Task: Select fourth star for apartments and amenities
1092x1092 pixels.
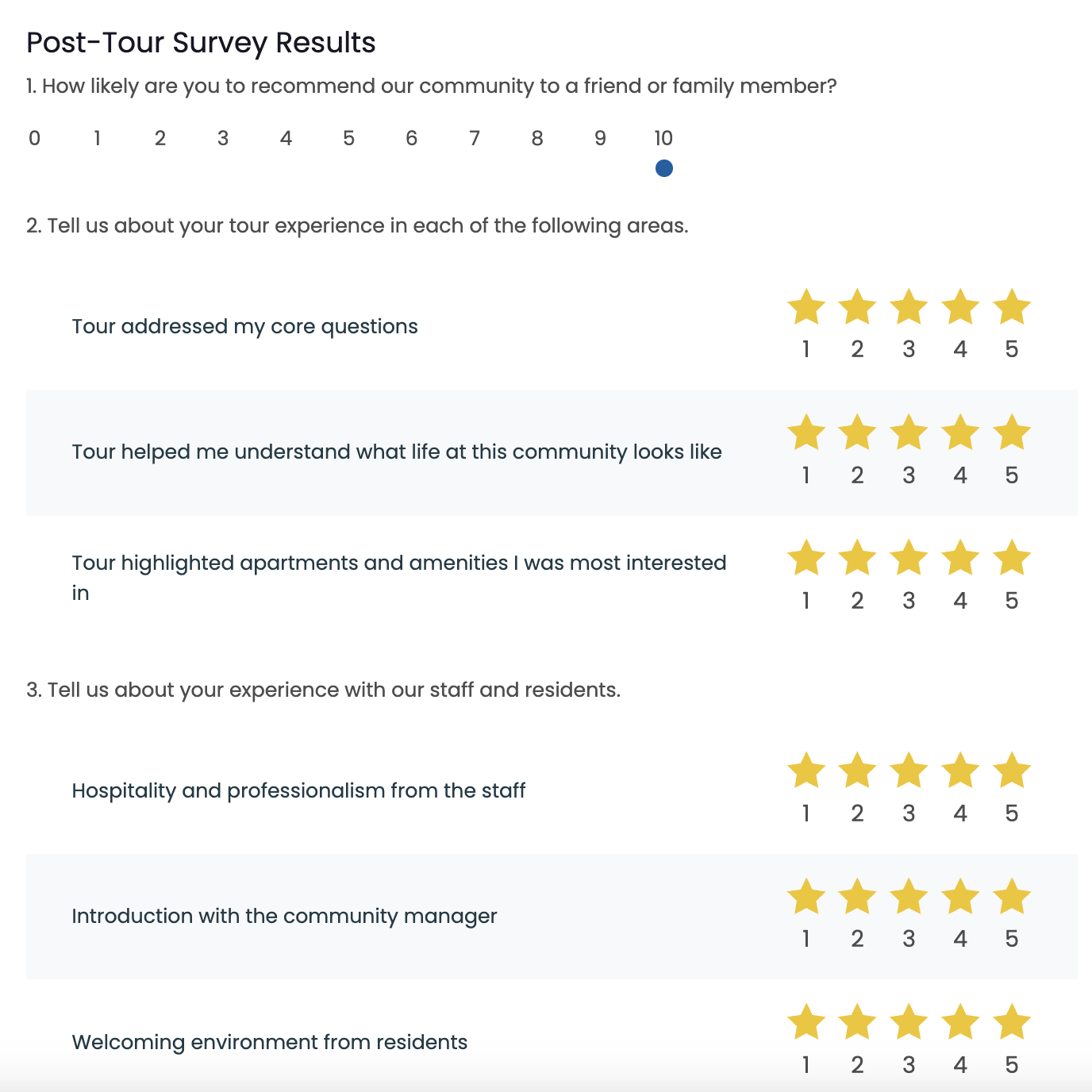Action: tap(960, 559)
